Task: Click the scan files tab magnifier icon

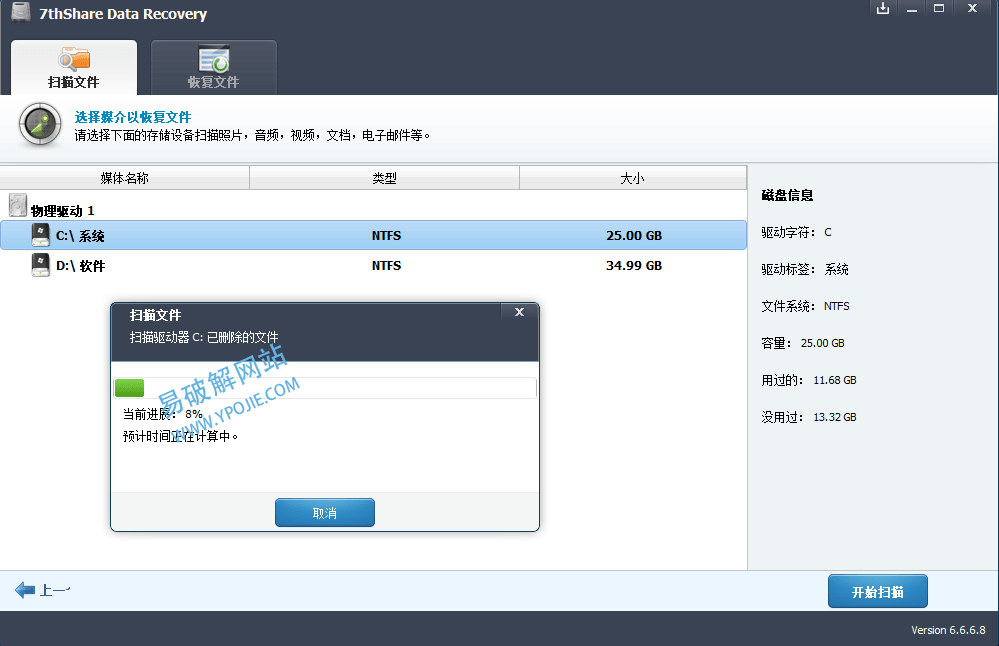Action: (x=74, y=58)
